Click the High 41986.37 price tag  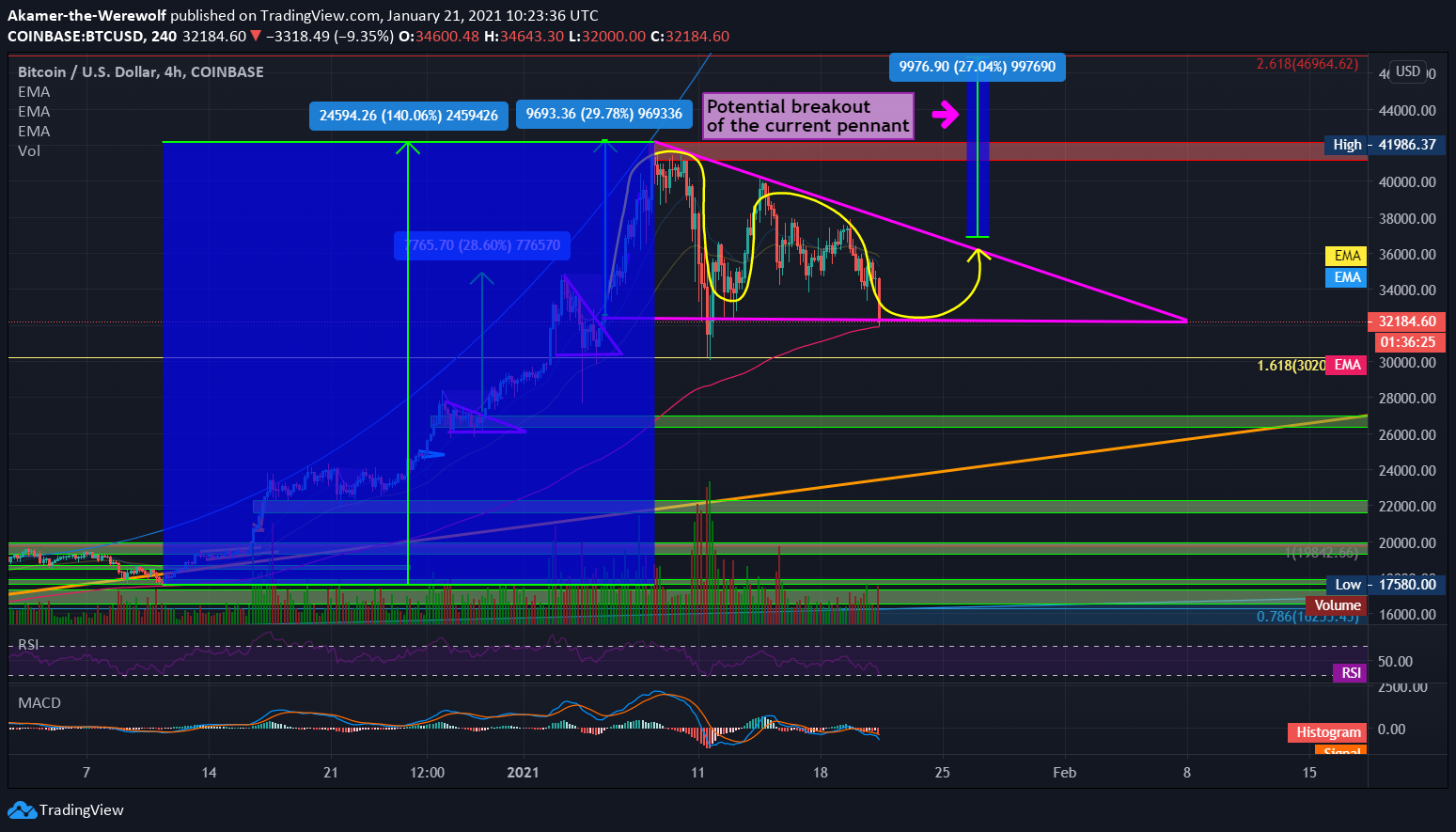(1385, 145)
